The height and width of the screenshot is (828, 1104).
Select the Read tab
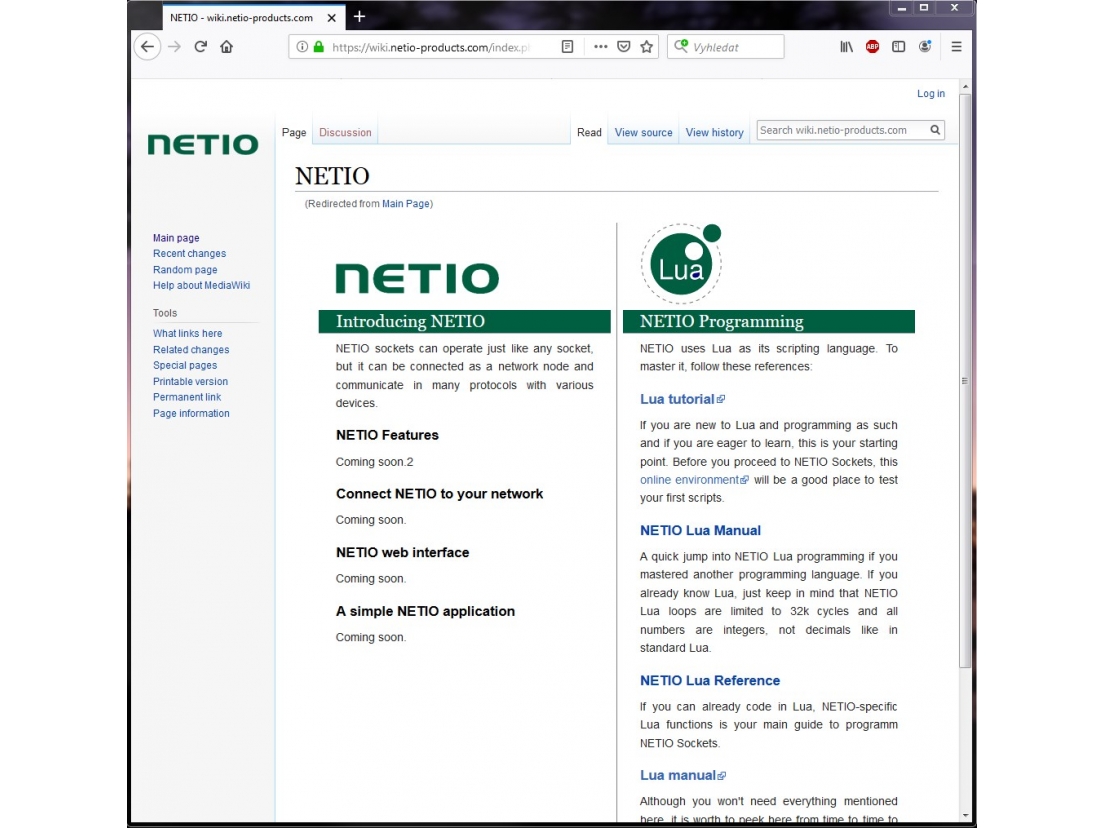pos(589,132)
